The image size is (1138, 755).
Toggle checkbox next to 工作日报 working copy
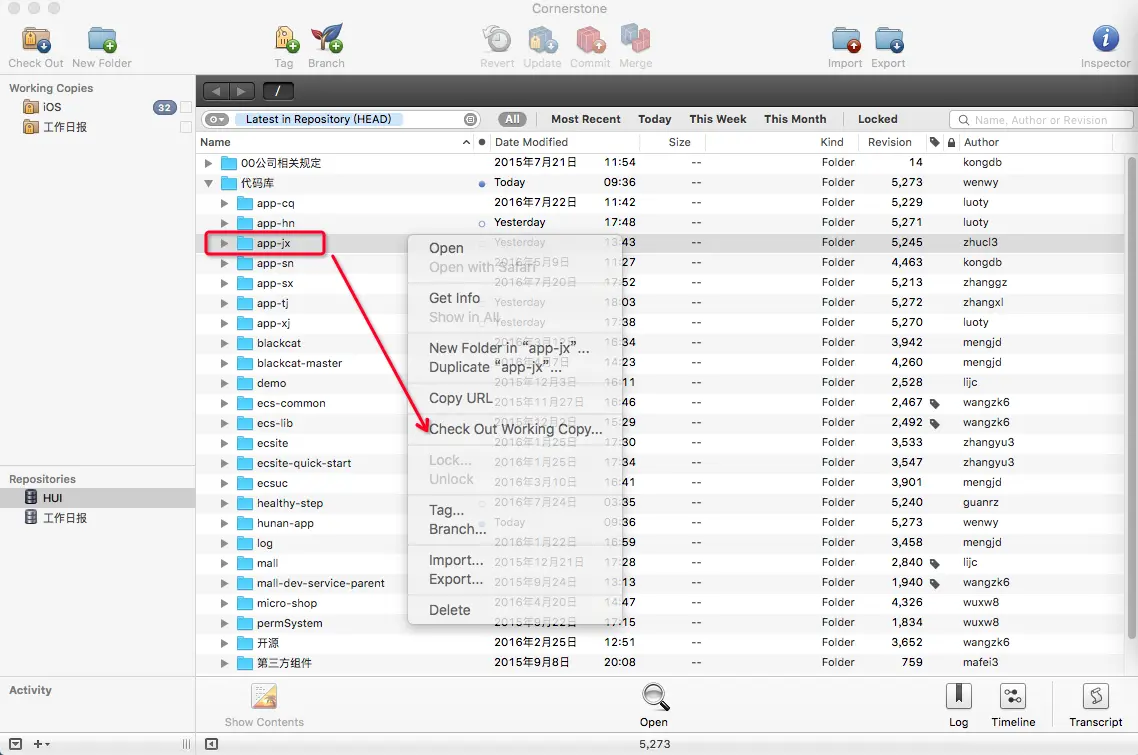tap(186, 127)
